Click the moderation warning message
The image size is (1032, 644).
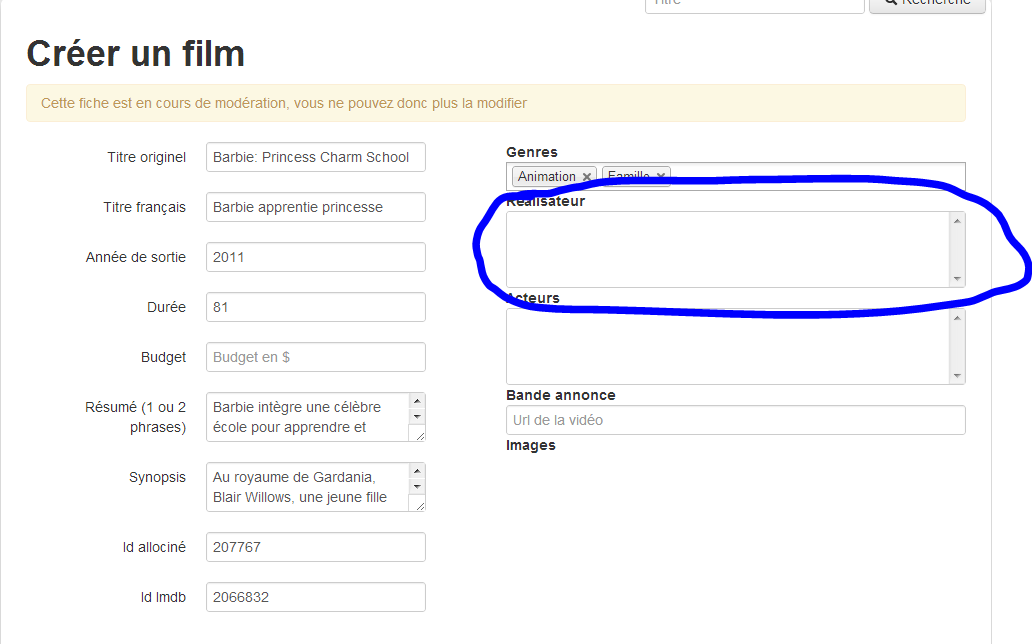496,103
